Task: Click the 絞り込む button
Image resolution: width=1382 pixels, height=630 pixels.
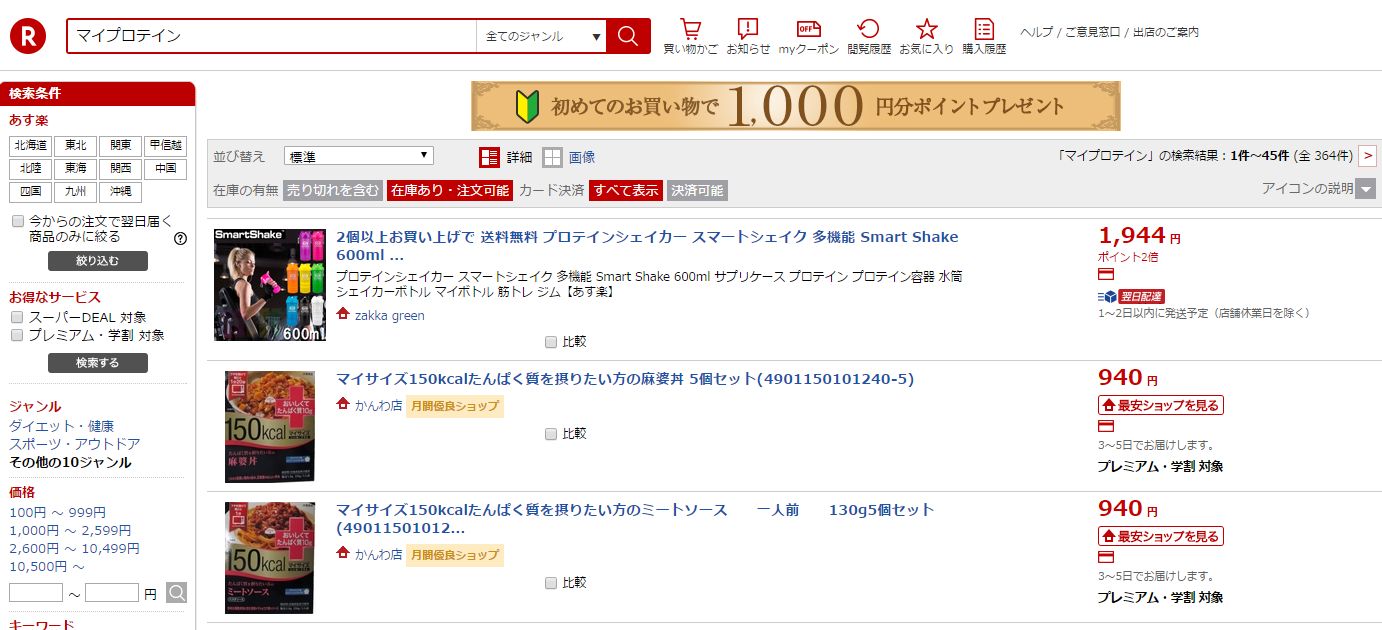Action: point(98,261)
